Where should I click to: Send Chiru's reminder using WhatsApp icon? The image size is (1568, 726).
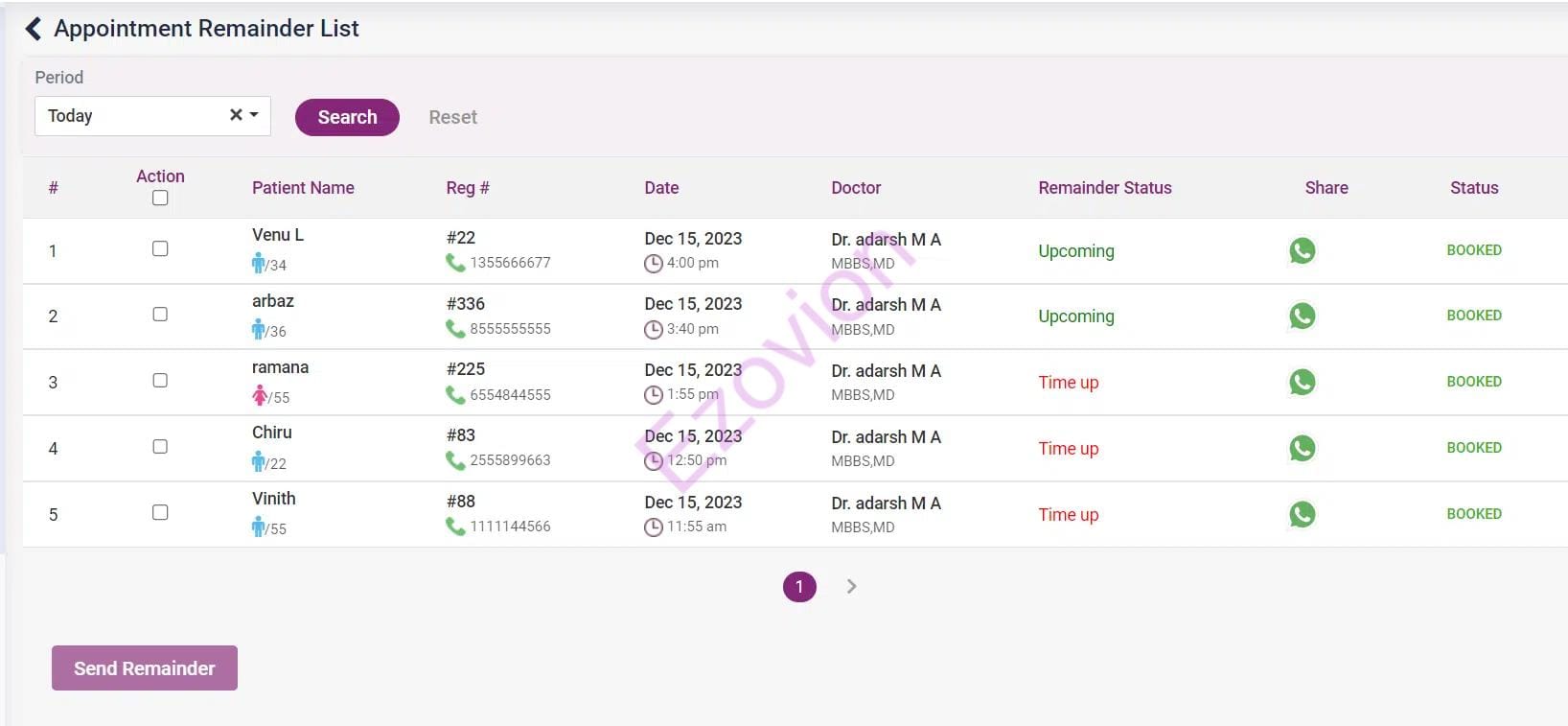[x=1302, y=448]
